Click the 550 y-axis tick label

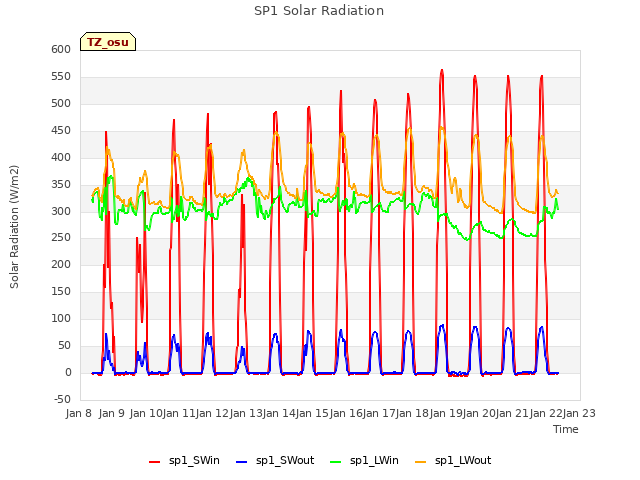61,76
